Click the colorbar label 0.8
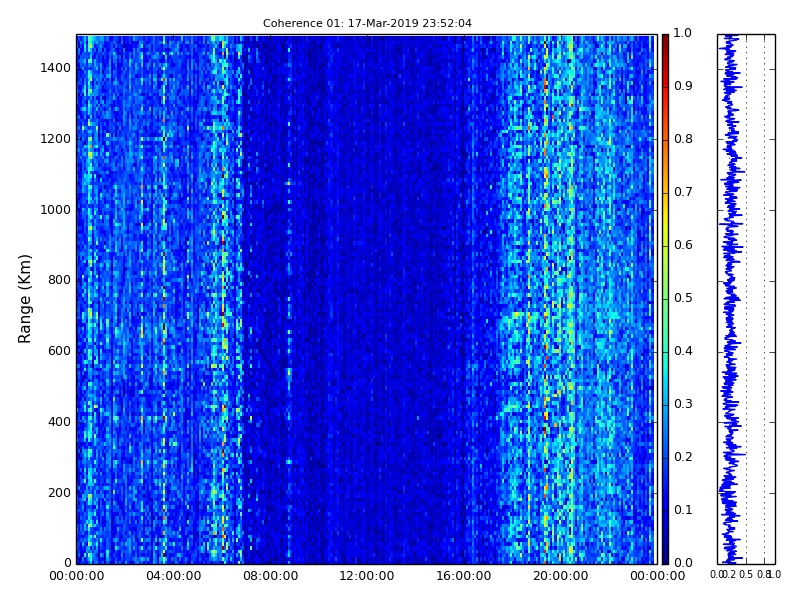Image resolution: width=800 pixels, height=600 pixels. 683,139
